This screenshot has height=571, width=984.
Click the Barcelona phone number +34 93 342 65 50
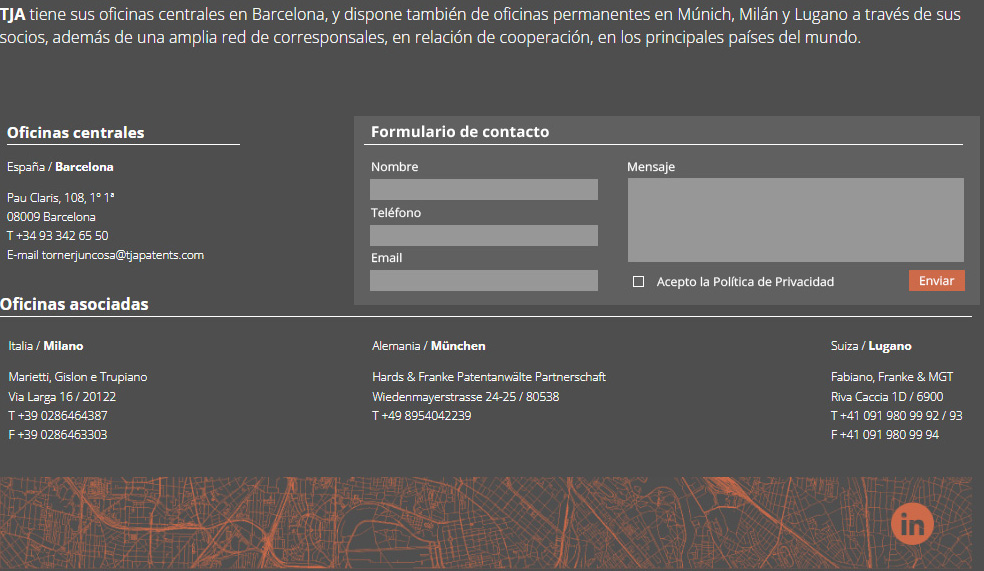pyautogui.click(x=62, y=236)
